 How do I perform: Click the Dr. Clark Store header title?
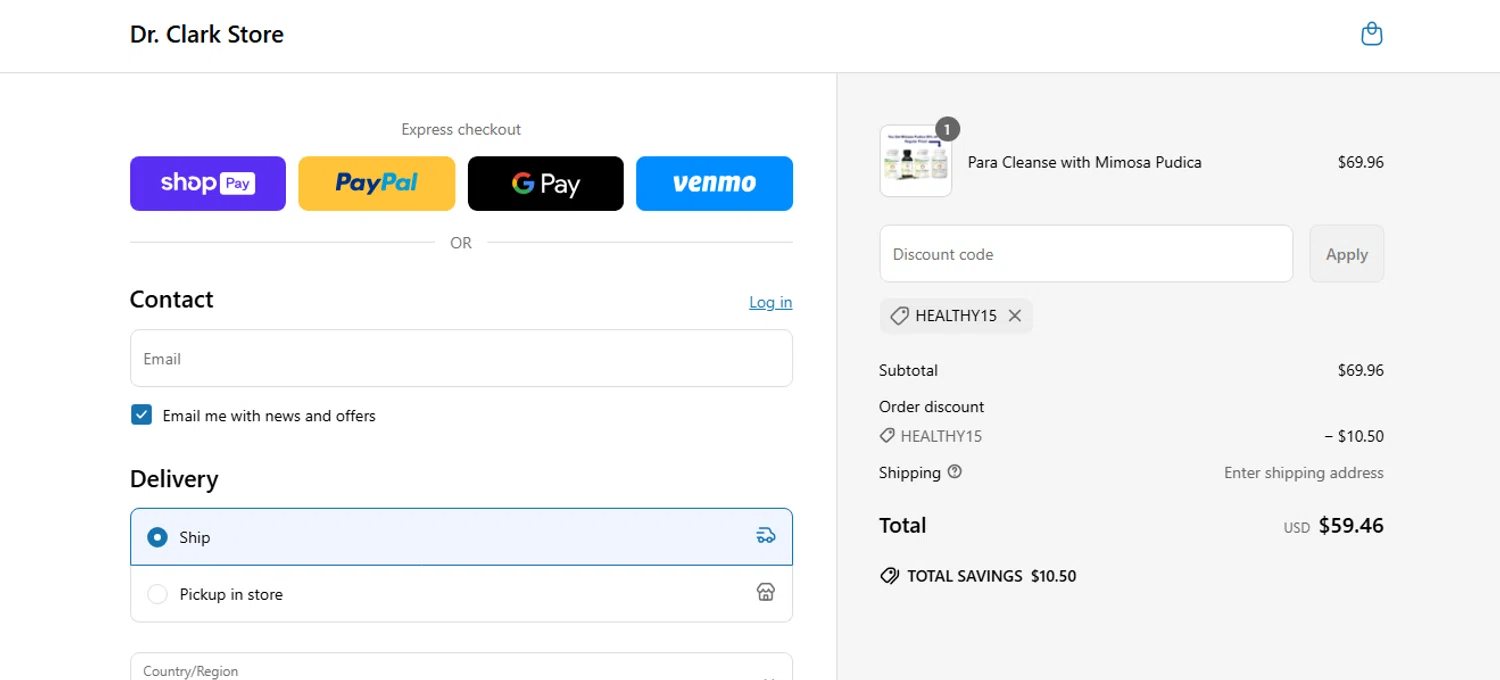click(x=207, y=34)
